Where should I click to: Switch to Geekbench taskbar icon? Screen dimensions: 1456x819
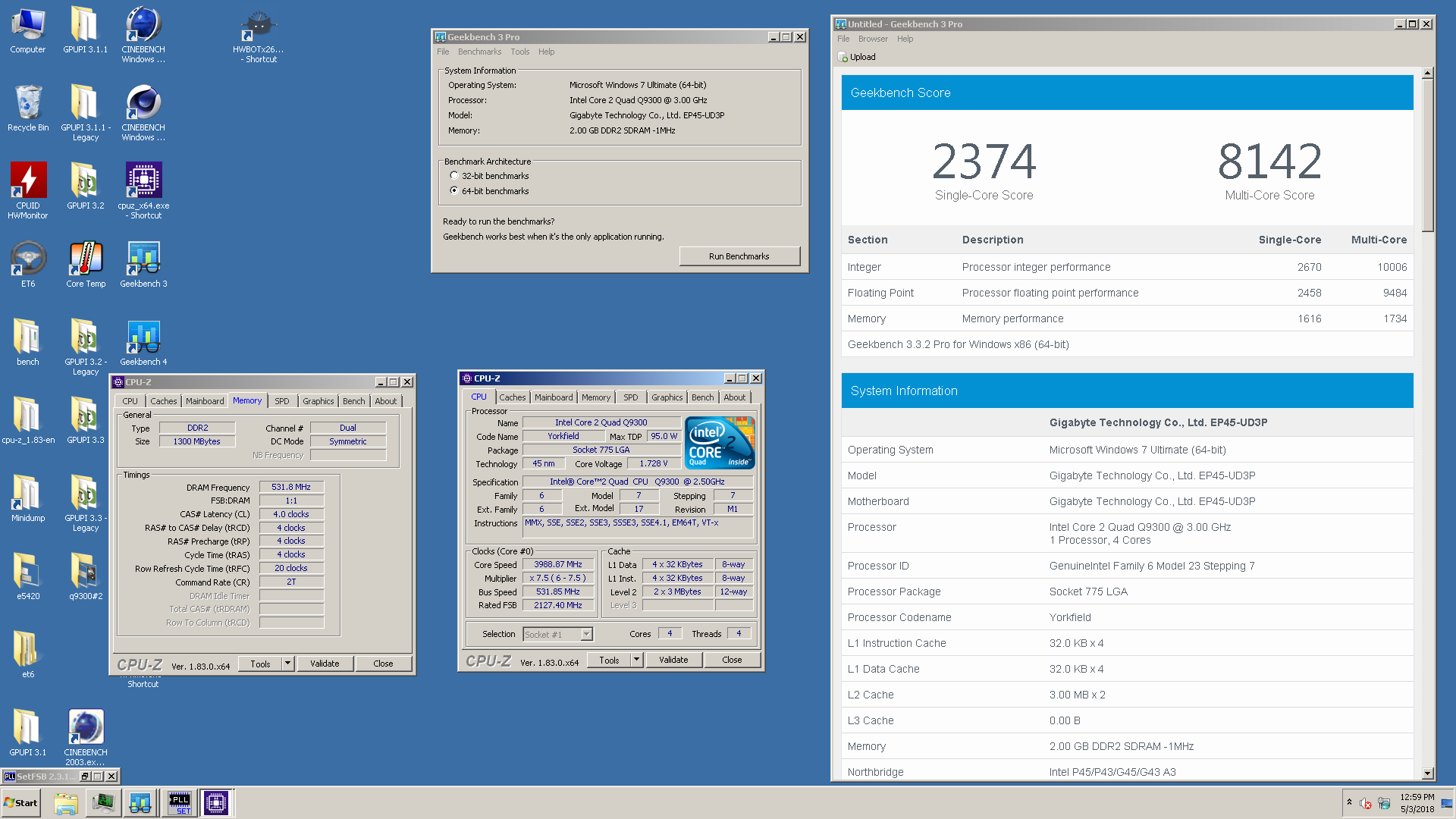click(x=140, y=803)
